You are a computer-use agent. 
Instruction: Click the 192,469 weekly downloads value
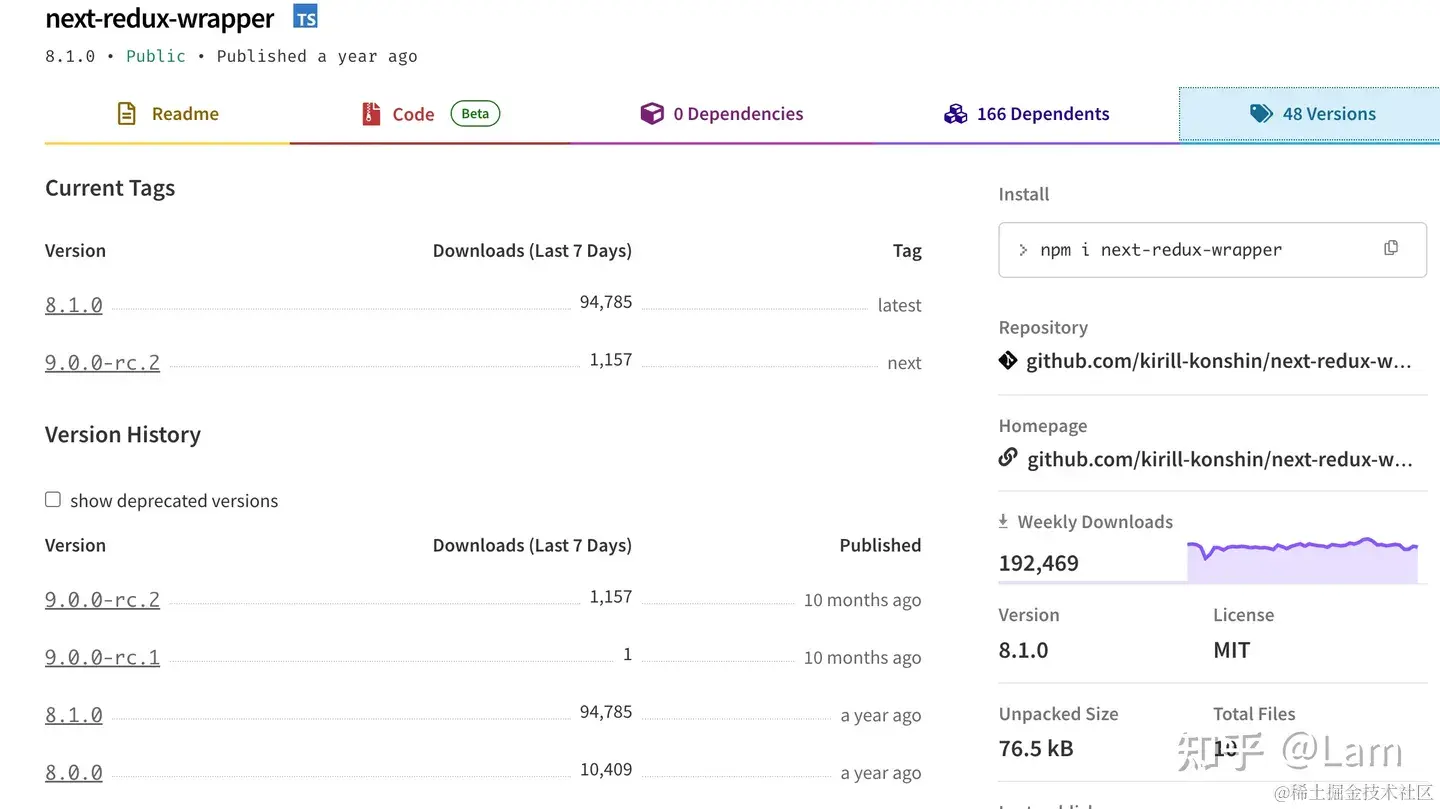pyautogui.click(x=1039, y=563)
